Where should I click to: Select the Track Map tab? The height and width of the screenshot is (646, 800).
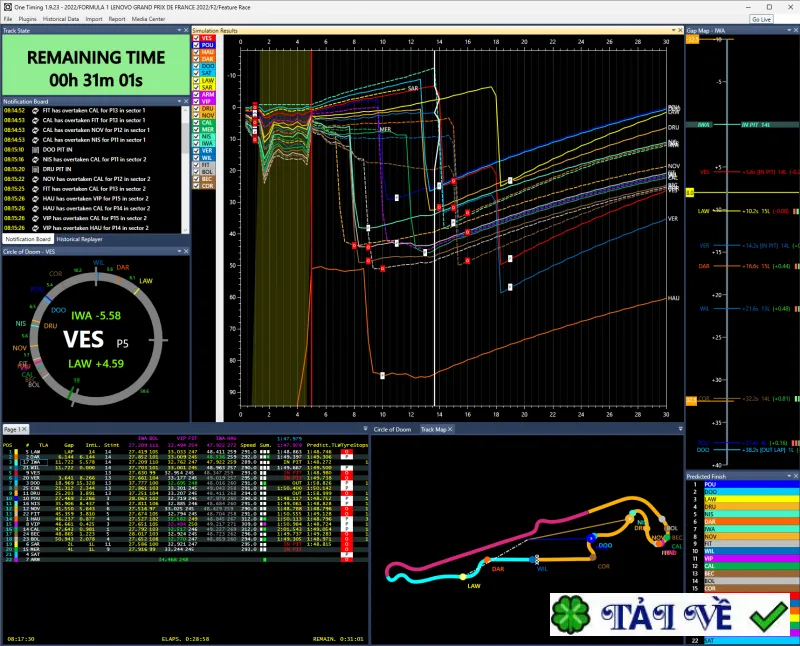(437, 429)
